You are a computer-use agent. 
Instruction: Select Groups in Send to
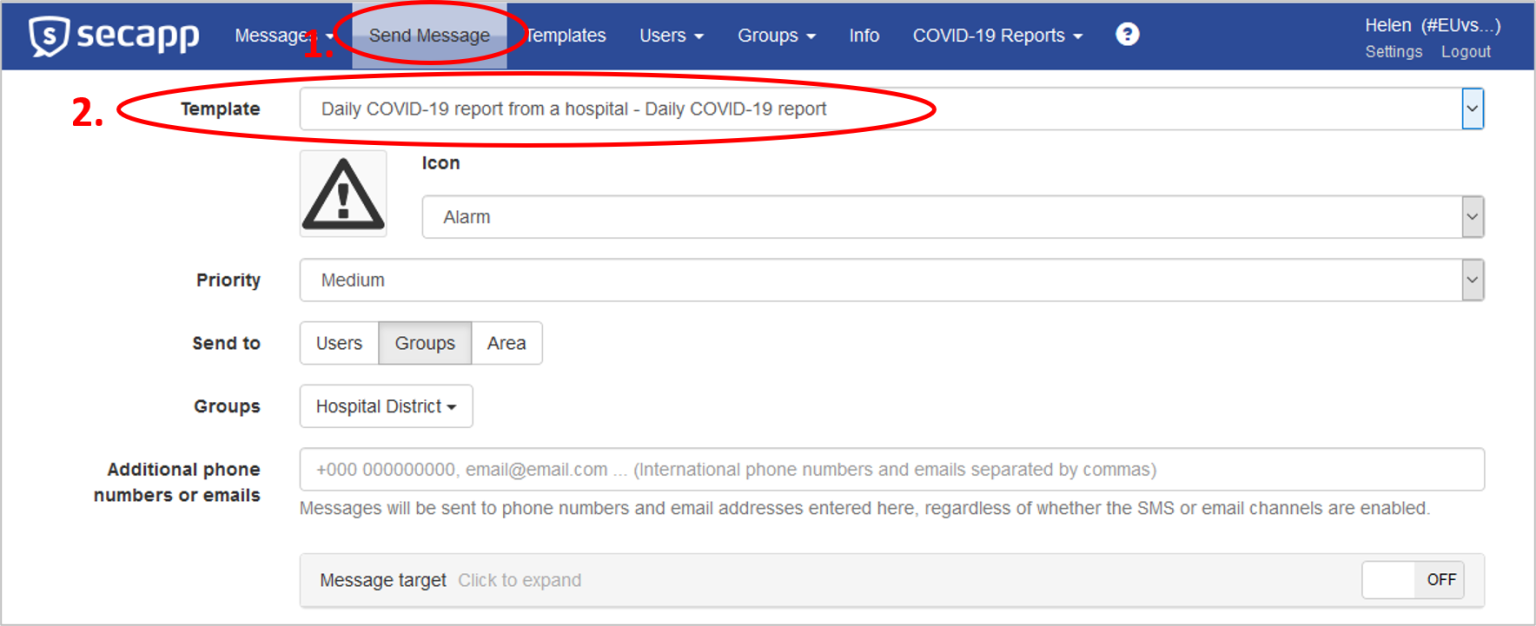coord(425,343)
